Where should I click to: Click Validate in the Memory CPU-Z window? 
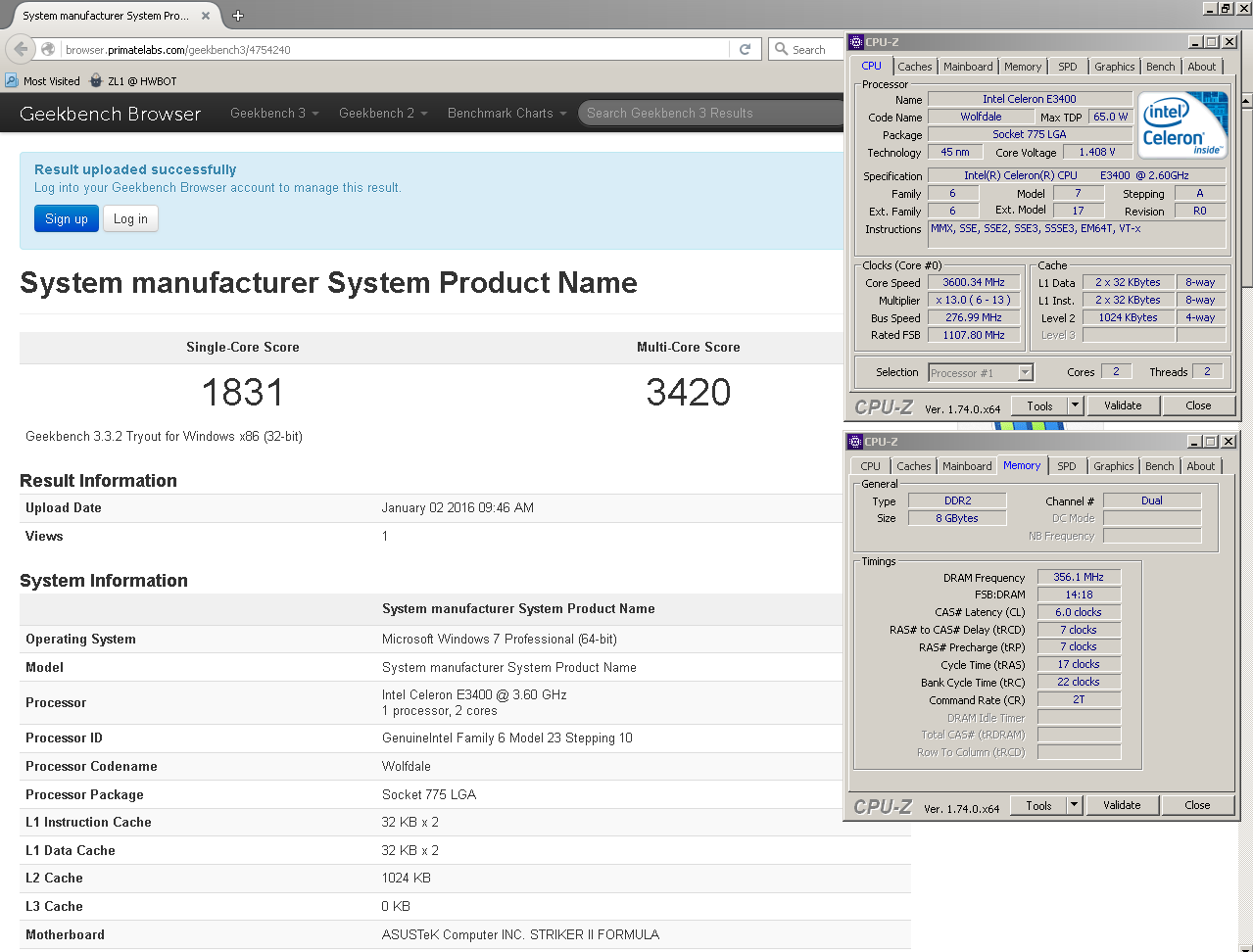pyautogui.click(x=1122, y=805)
